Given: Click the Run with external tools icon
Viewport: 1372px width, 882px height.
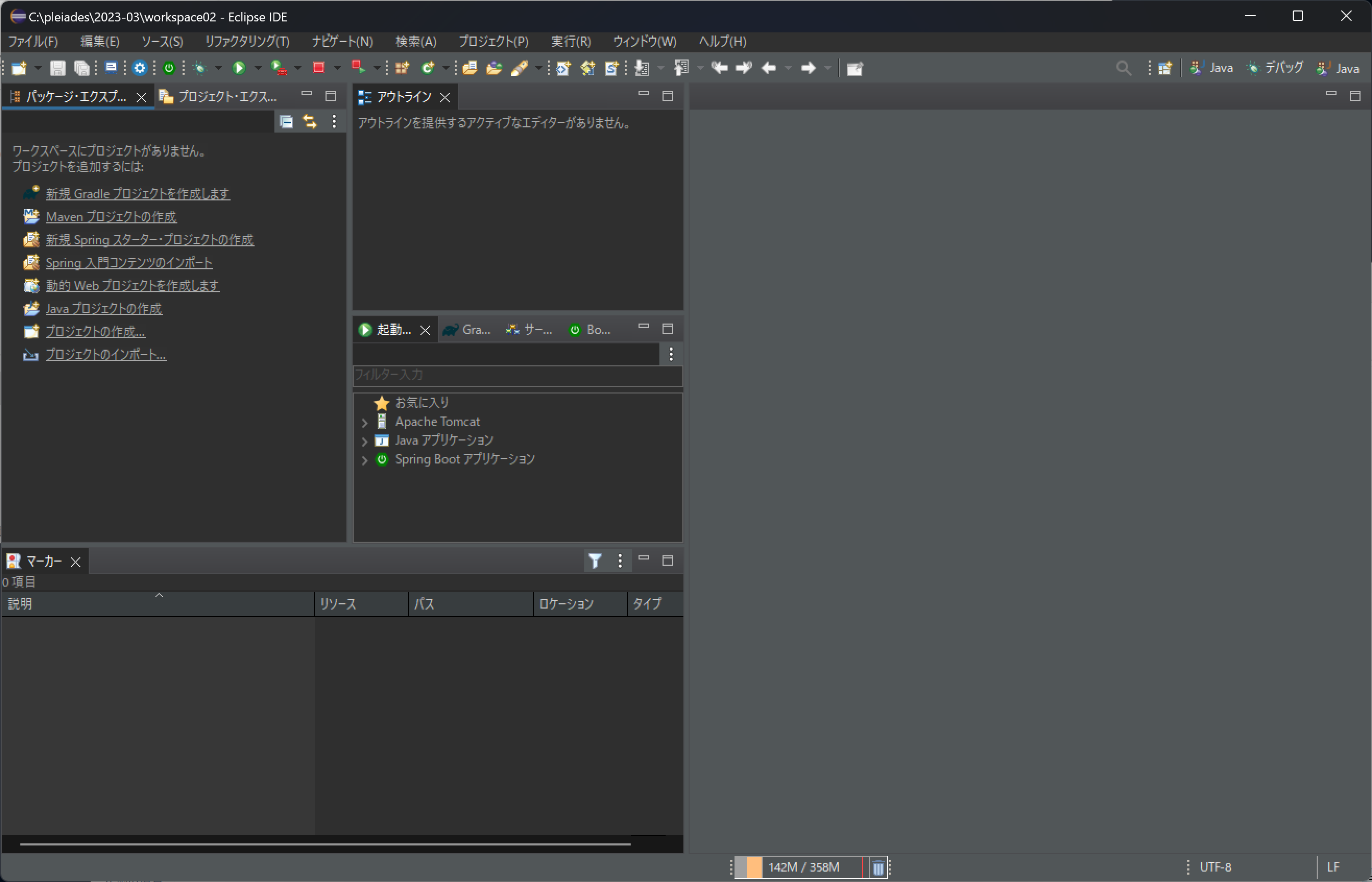Looking at the screenshot, I should 279,68.
